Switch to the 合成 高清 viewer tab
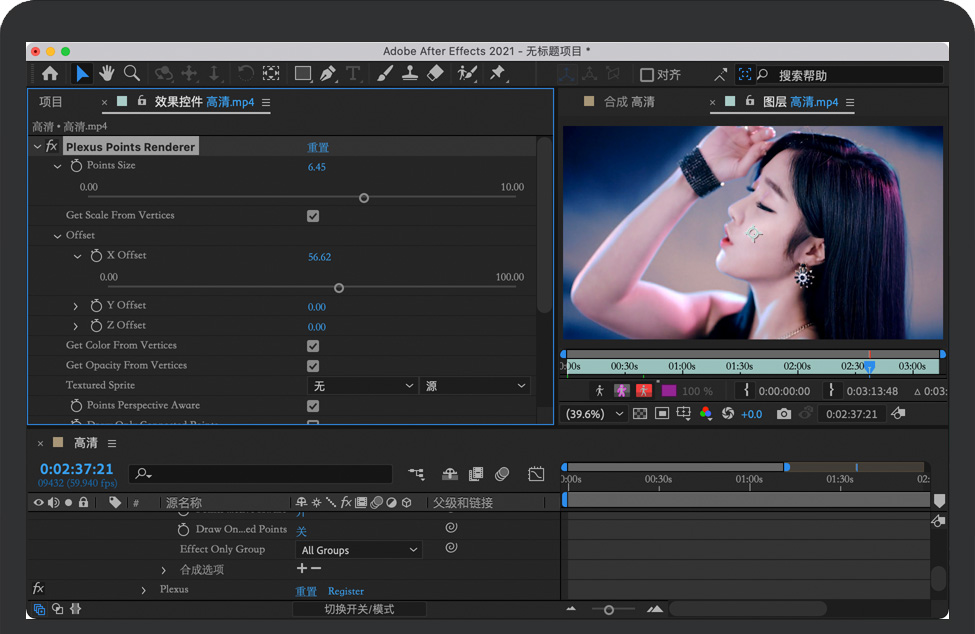Image resolution: width=975 pixels, height=634 pixels. click(x=628, y=102)
